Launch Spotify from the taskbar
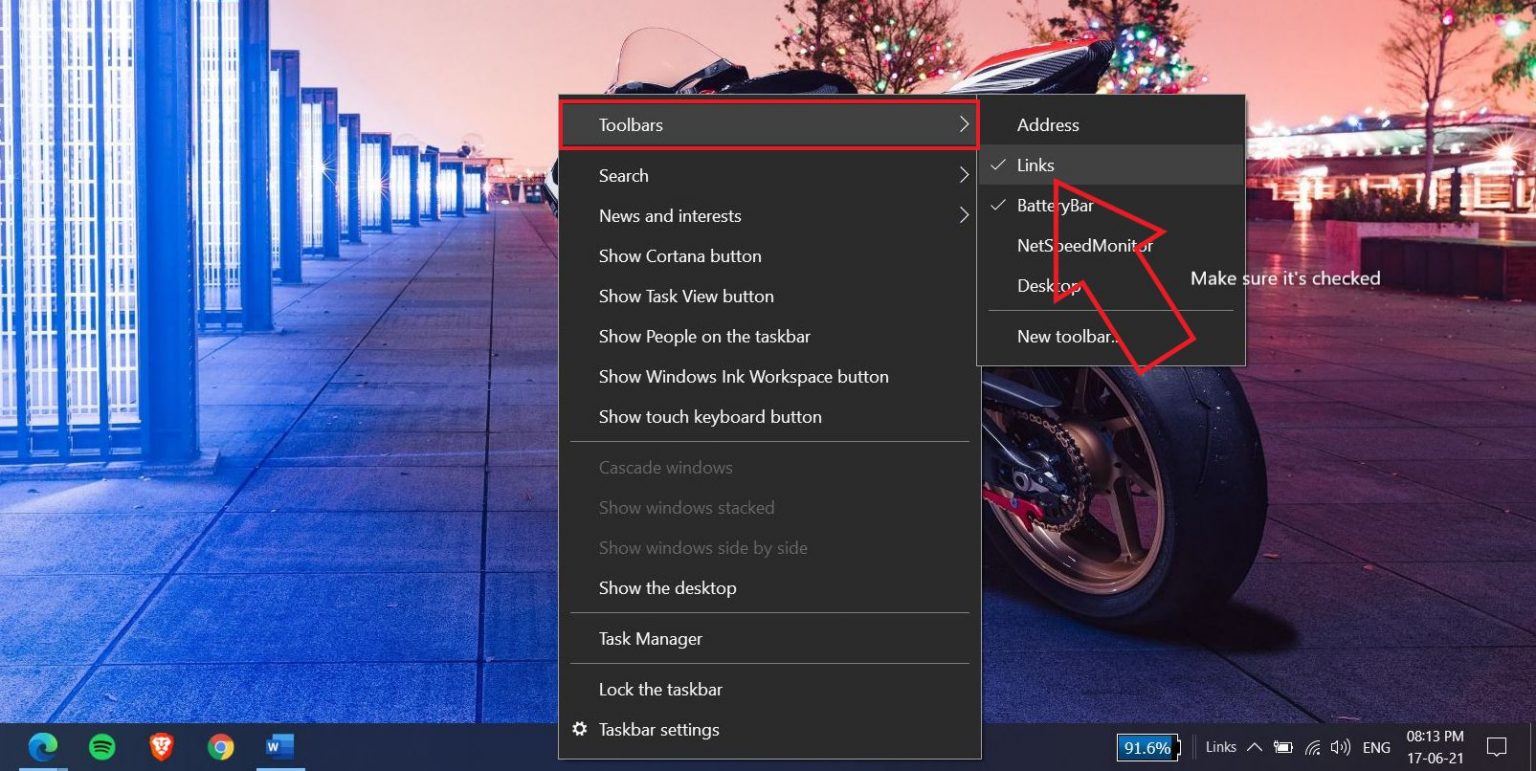The image size is (1536, 771). coord(101,746)
